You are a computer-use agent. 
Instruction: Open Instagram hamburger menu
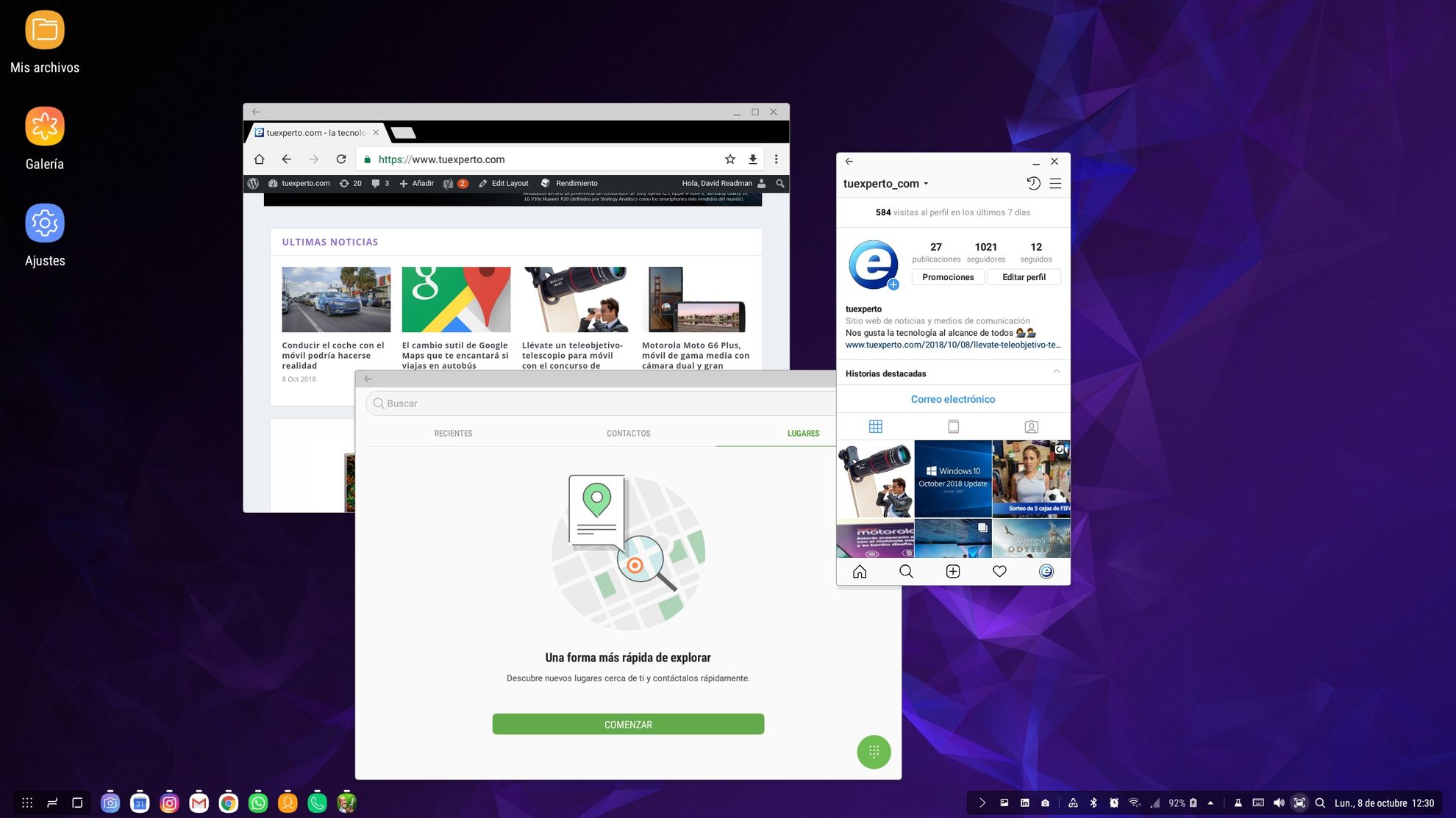click(x=1055, y=184)
